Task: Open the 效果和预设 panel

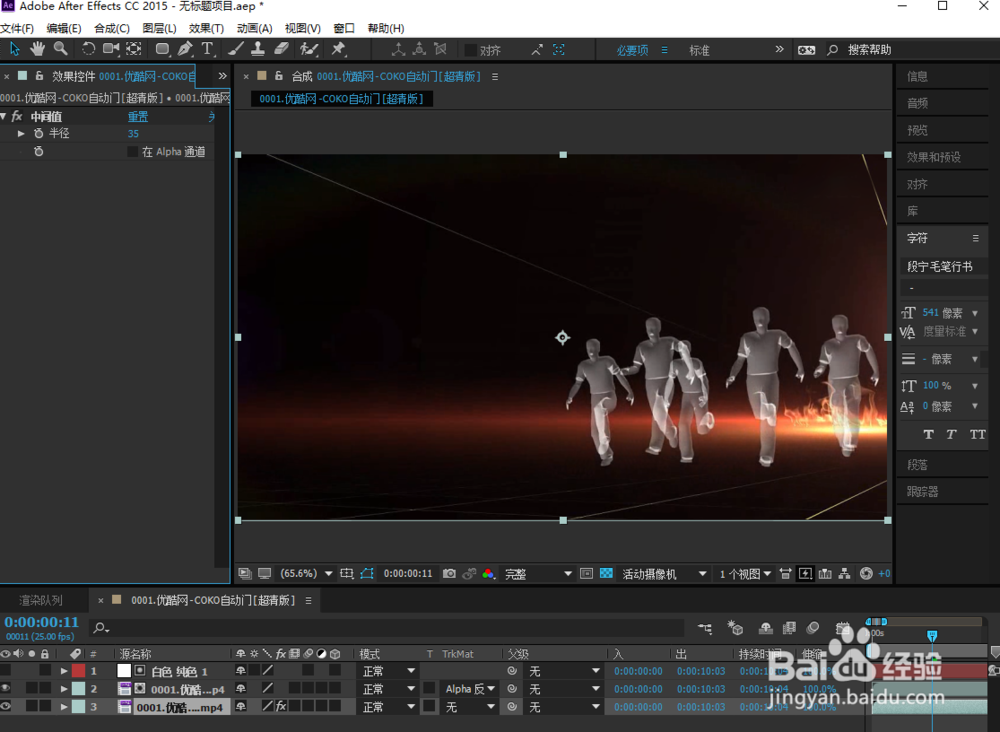Action: click(934, 157)
